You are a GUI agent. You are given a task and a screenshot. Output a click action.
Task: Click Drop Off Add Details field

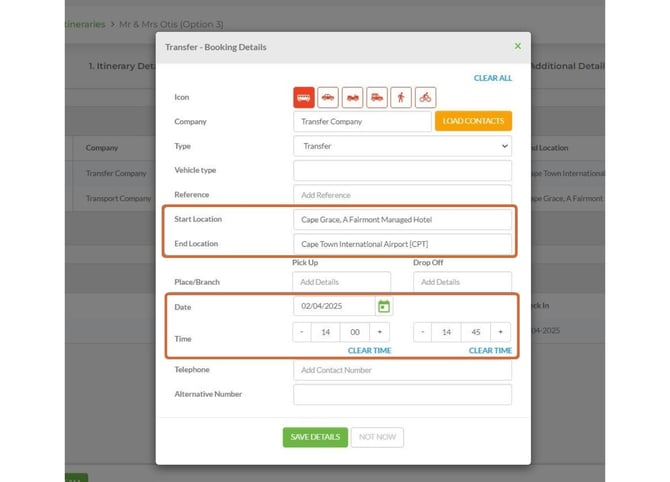(x=462, y=282)
